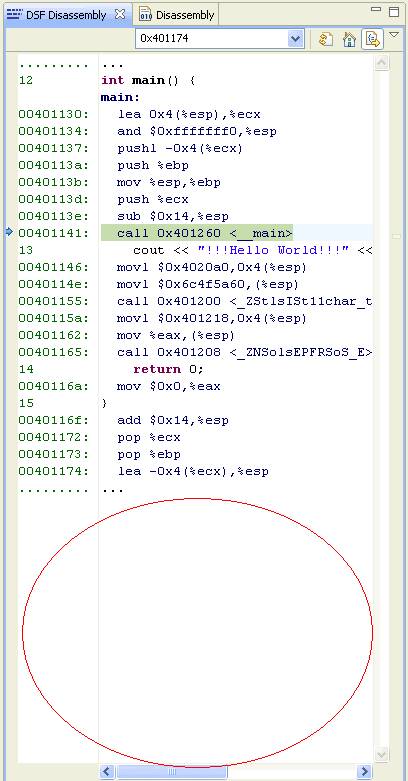Toggle Link with Active Debug Context
This screenshot has height=781, width=408.
click(372, 39)
